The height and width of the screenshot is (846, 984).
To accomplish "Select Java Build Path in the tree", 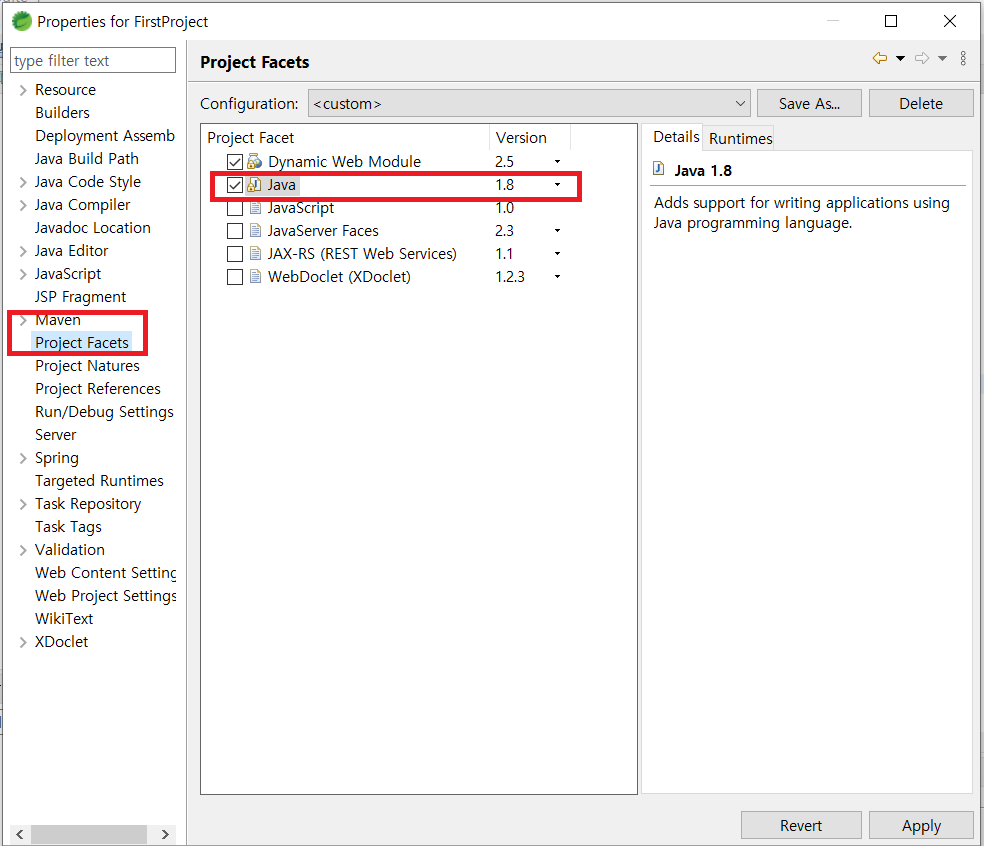I will pos(87,159).
